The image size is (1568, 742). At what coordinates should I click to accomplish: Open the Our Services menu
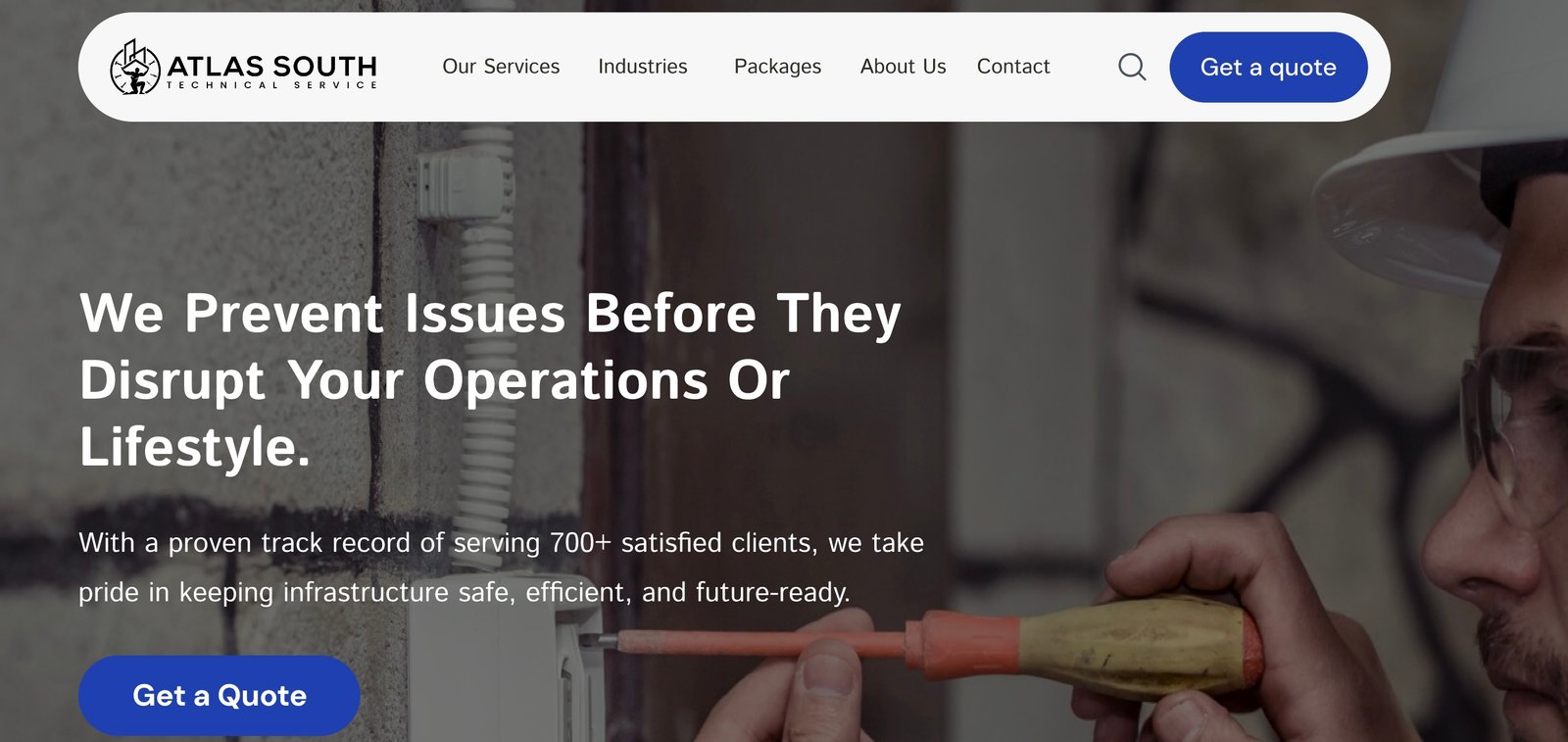pos(501,67)
